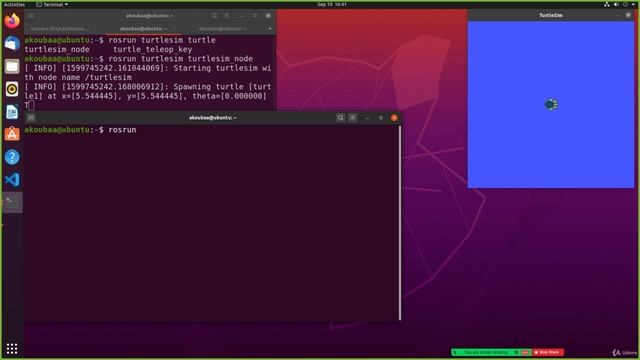Open Show Applications grid button
640x360 pixels.
coord(12,349)
